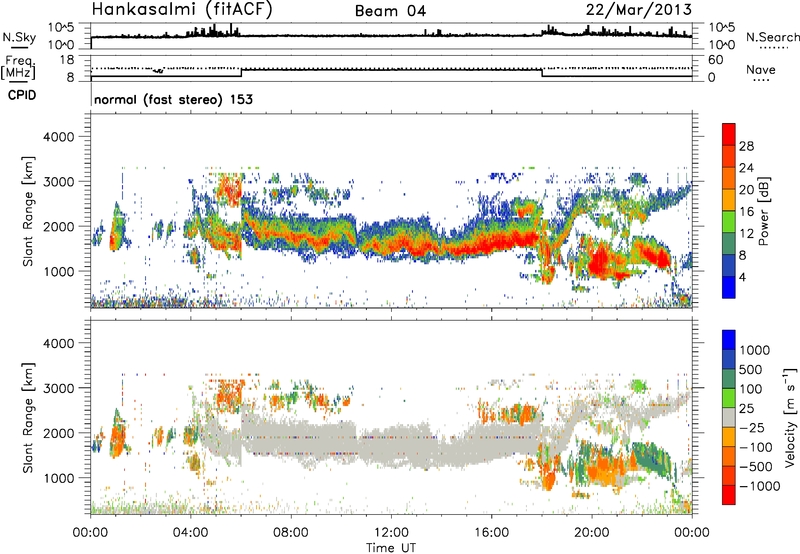Click the "Power [dB]" colorbar title
This screenshot has height=554, width=800.
pos(764,211)
